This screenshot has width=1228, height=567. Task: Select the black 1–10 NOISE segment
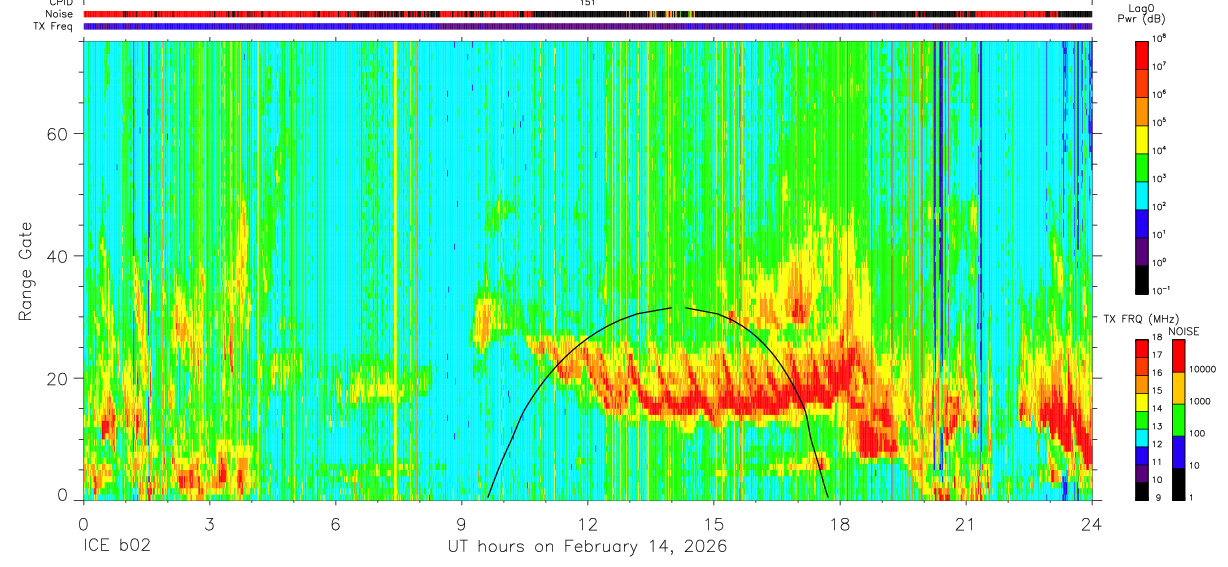pos(1179,484)
